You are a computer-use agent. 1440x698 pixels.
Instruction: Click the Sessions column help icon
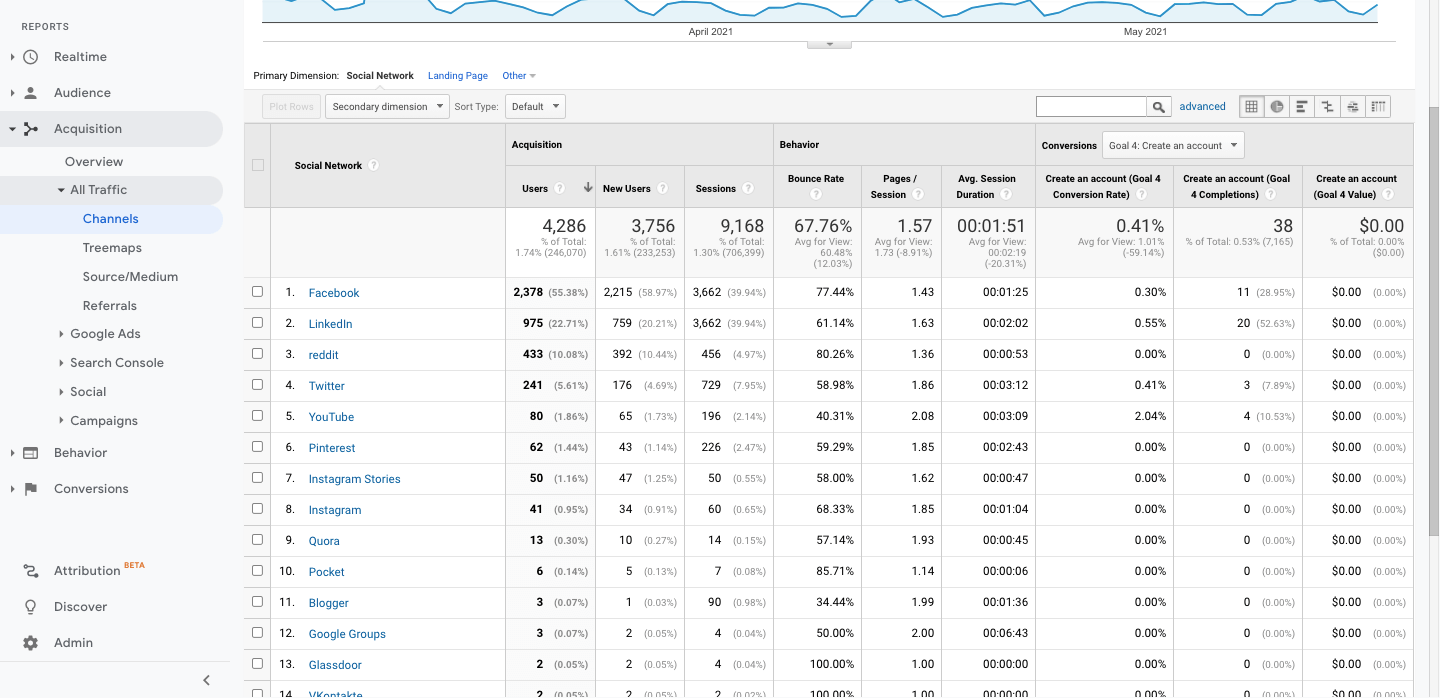point(747,188)
